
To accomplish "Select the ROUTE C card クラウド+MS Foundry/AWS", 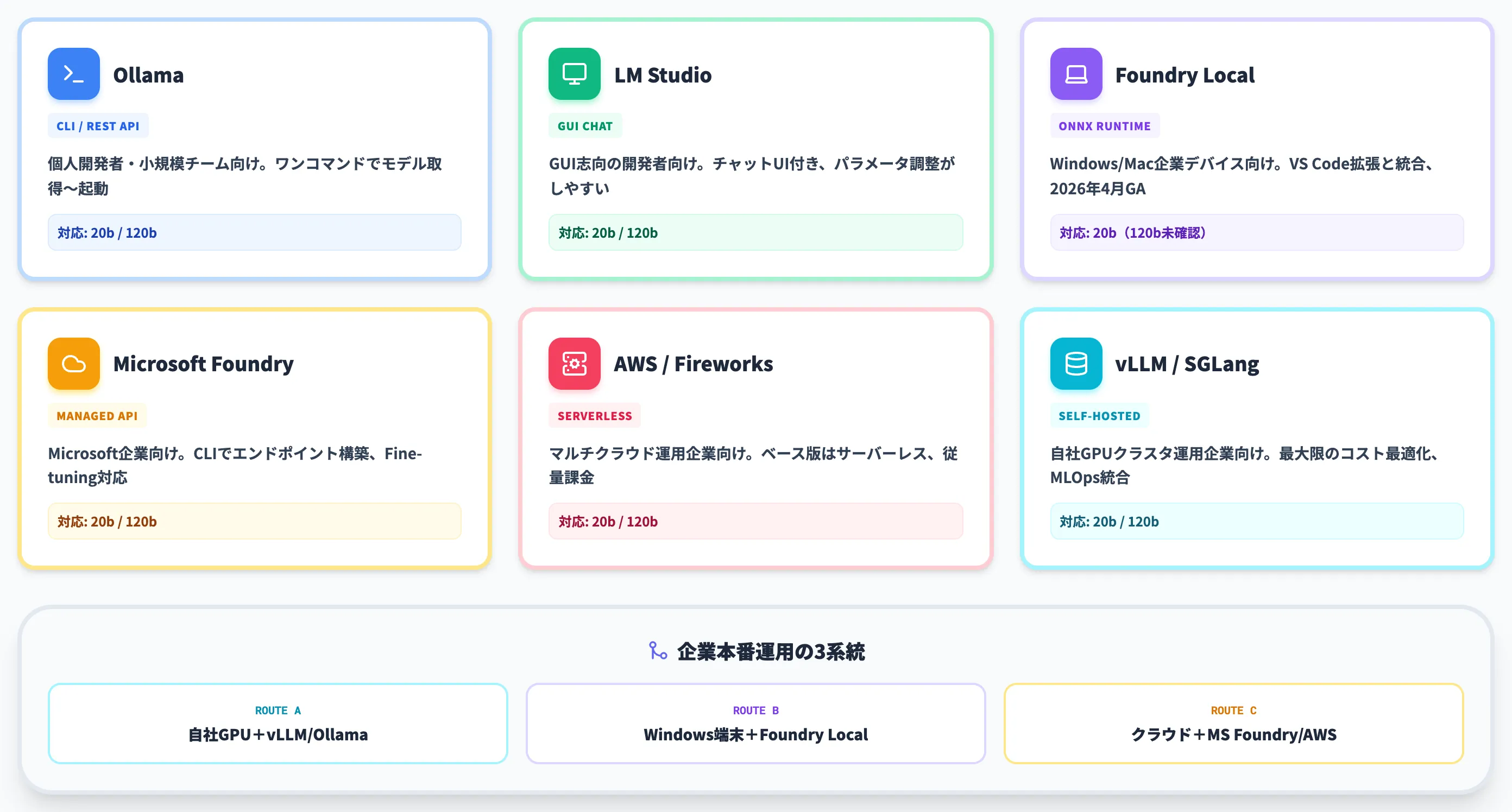I will coord(1233,723).
